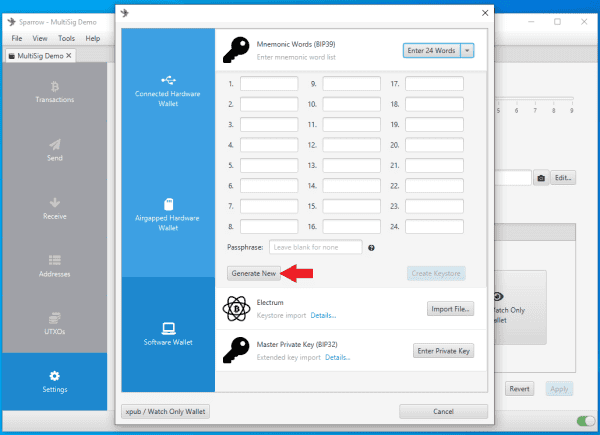Click mnemonic word field 16
Viewport: 600px width, 435px height.
tap(352, 226)
